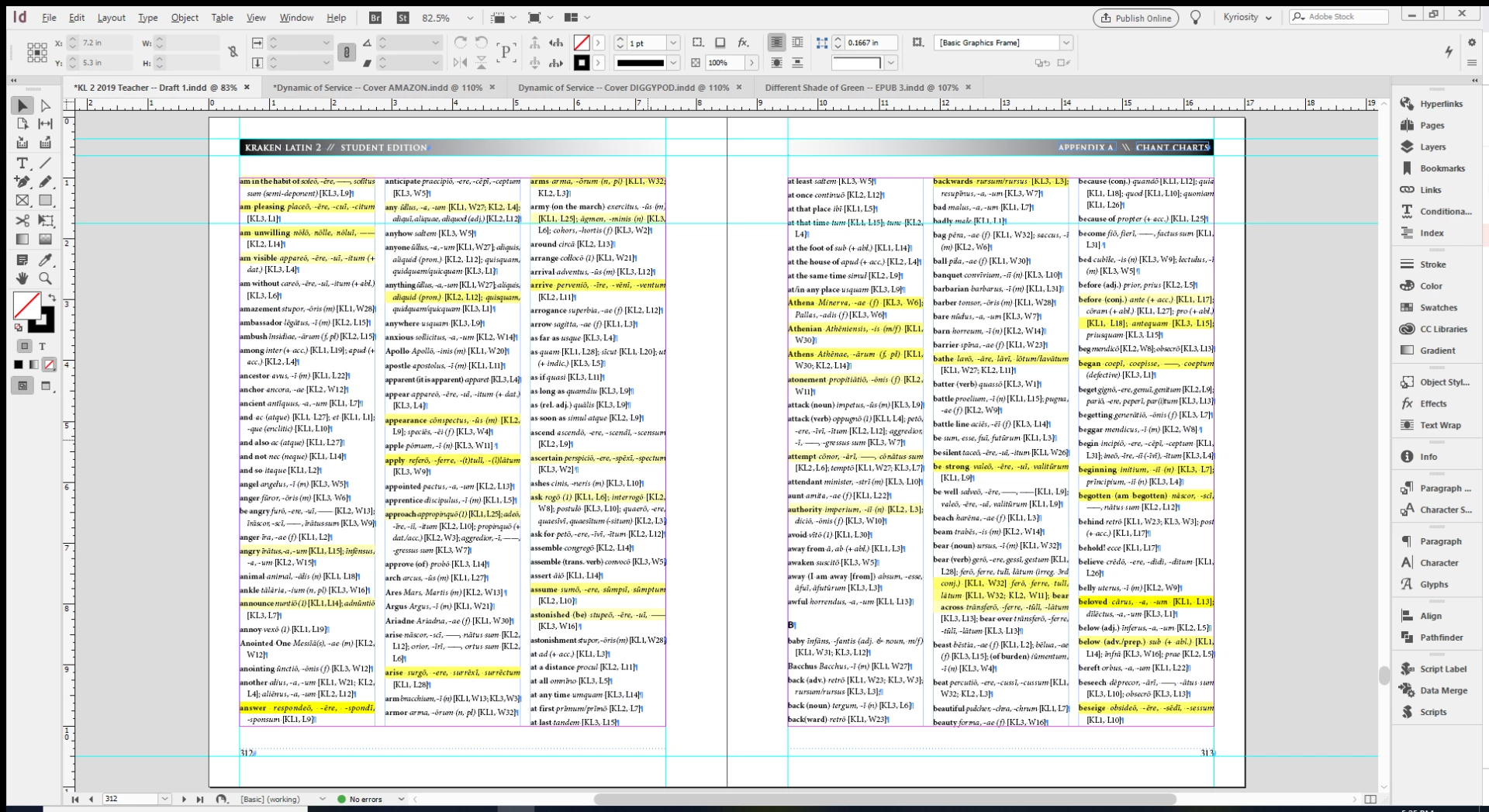Open the Type menu
1489x812 pixels.
[x=147, y=18]
